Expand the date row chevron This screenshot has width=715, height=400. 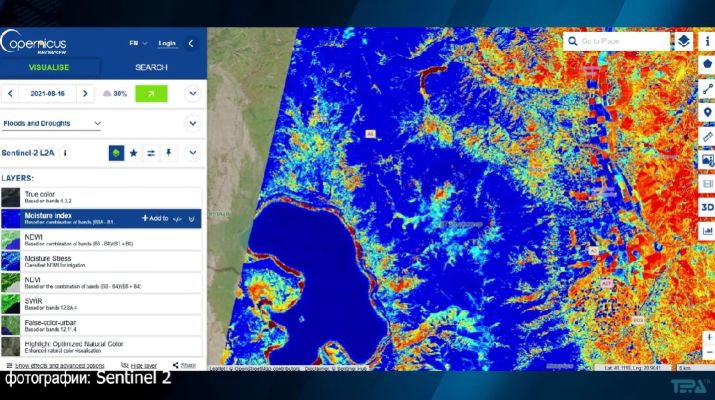pos(192,93)
